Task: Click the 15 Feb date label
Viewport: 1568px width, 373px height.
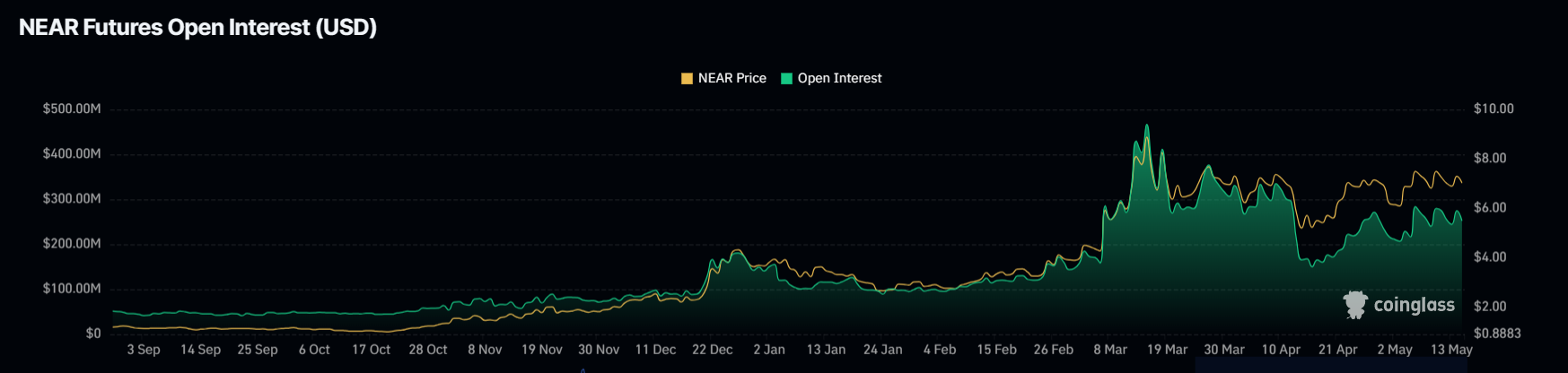Action: coord(996,350)
